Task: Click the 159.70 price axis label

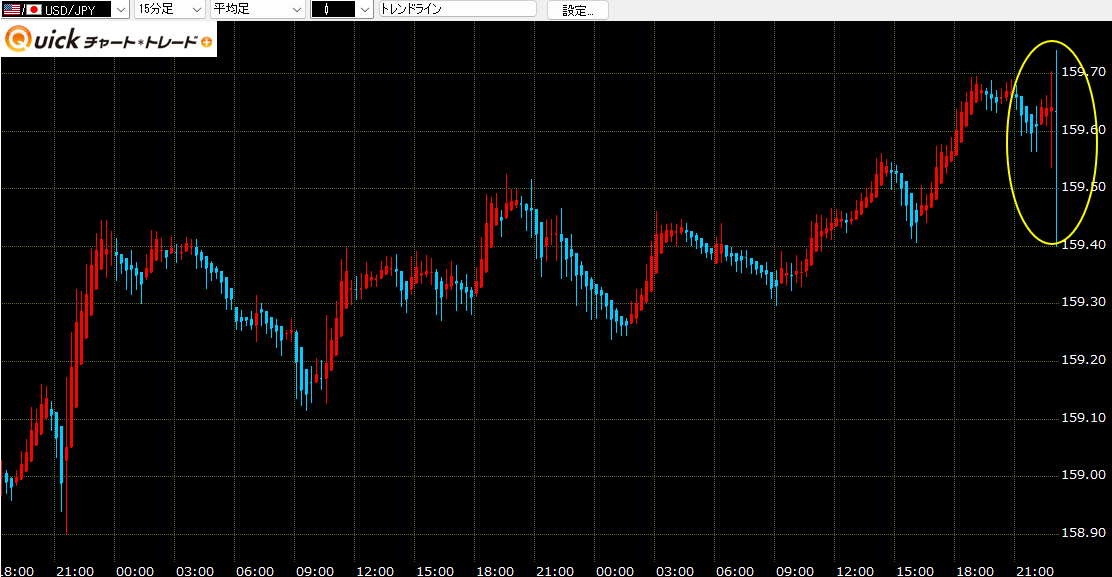Action: coord(1083,72)
